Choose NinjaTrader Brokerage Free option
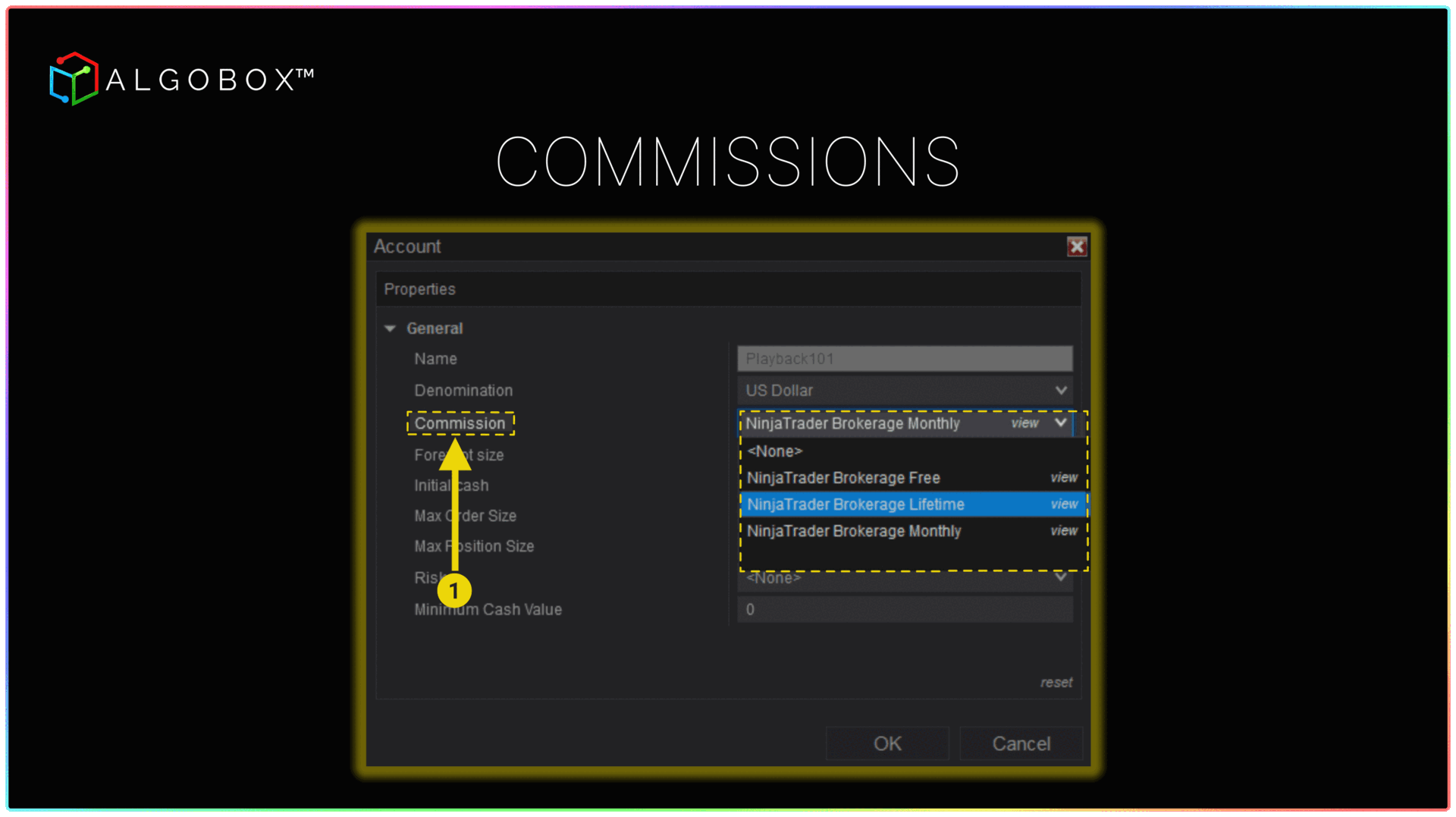 pyautogui.click(x=843, y=478)
